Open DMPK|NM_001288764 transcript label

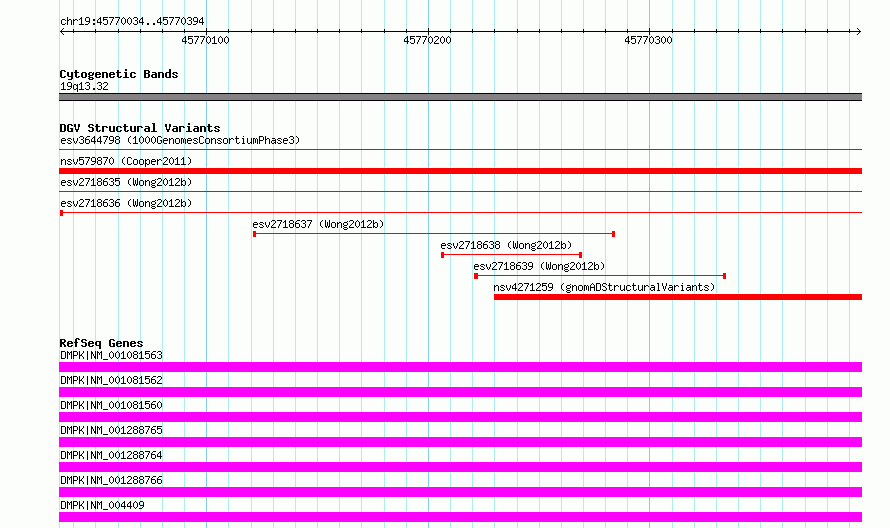point(111,455)
